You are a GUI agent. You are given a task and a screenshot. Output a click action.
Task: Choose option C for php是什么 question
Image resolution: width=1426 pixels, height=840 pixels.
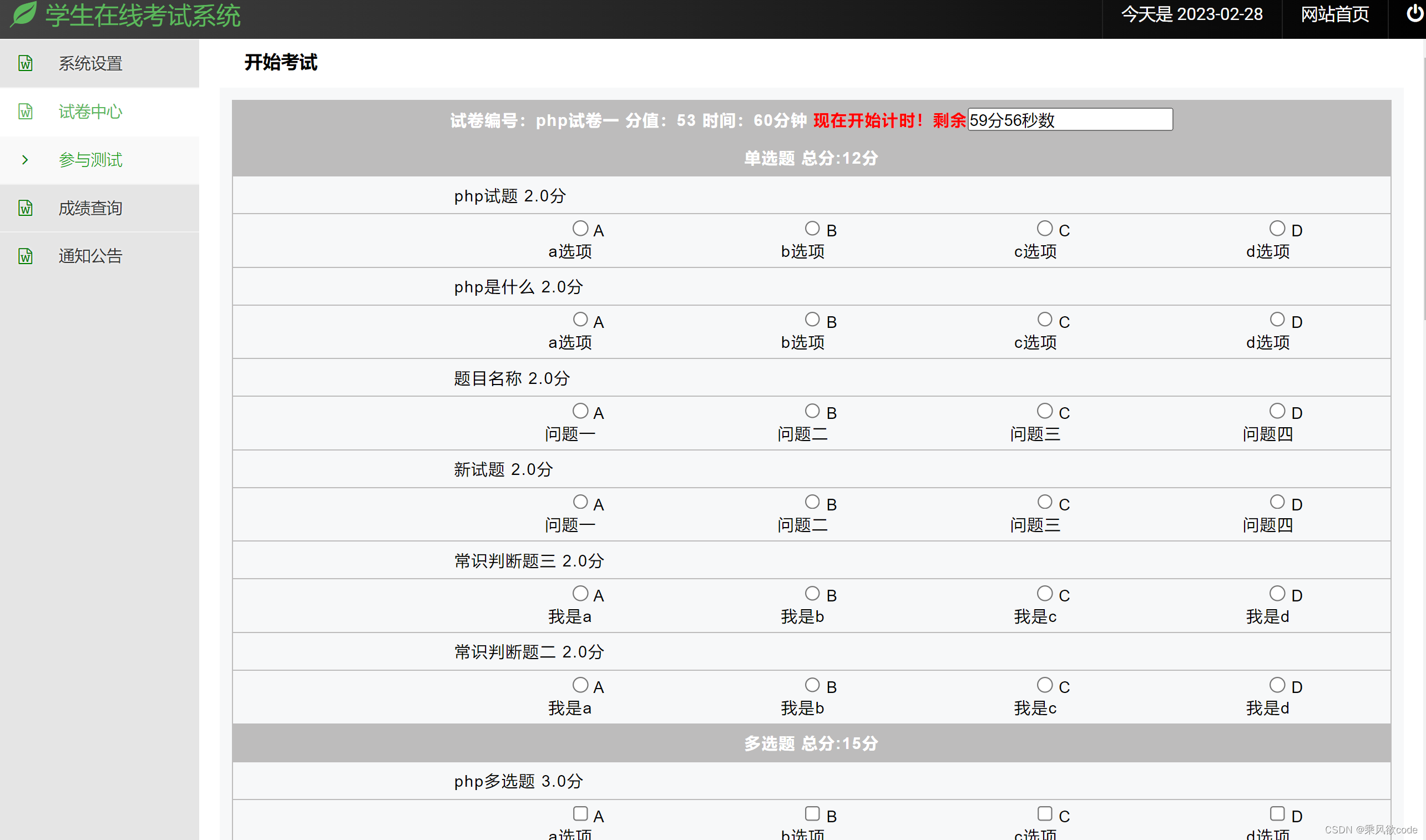[1044, 320]
